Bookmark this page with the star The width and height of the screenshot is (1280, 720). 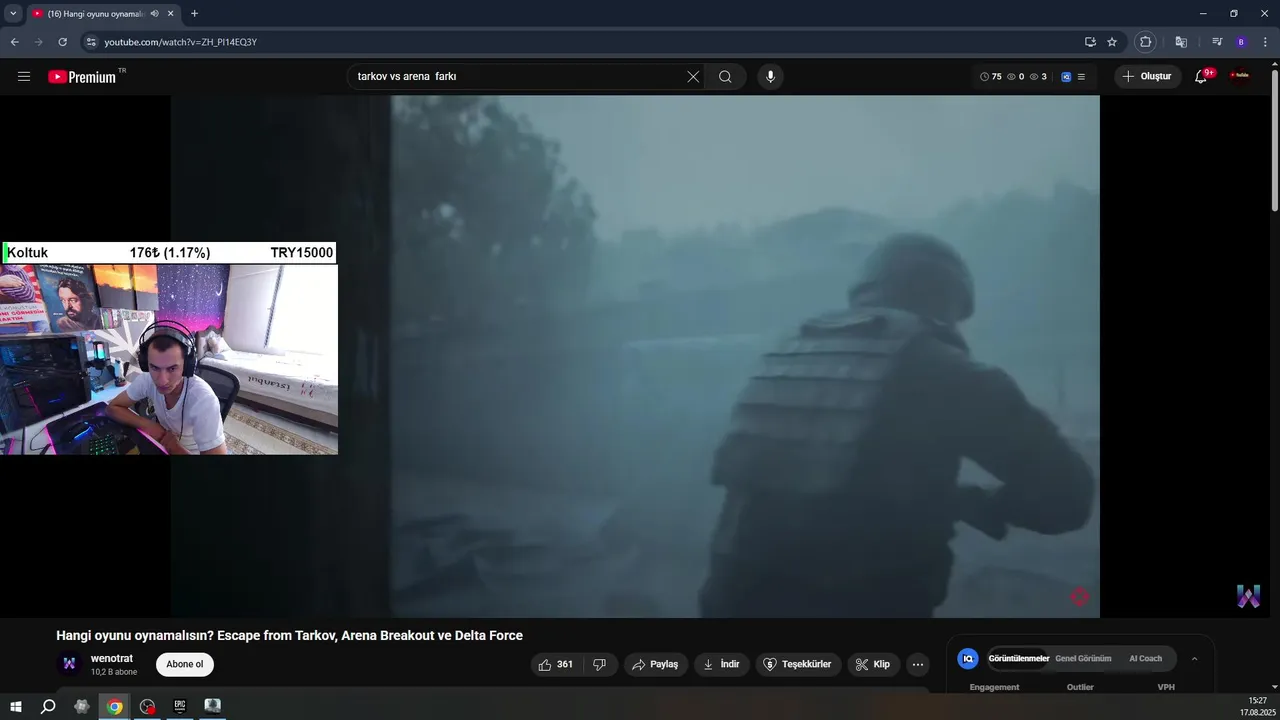click(x=1112, y=42)
